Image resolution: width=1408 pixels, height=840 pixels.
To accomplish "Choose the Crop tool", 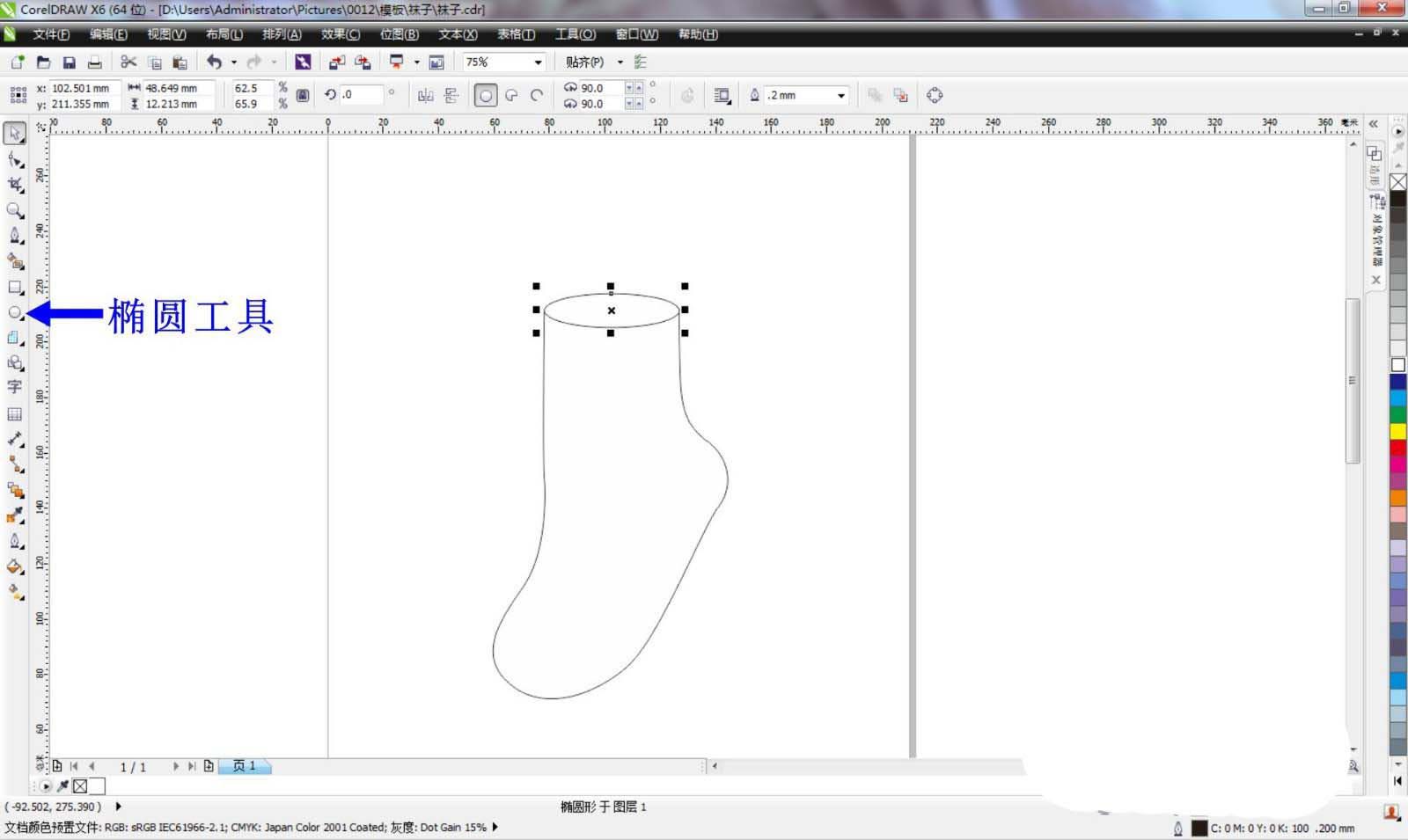I will (x=14, y=185).
